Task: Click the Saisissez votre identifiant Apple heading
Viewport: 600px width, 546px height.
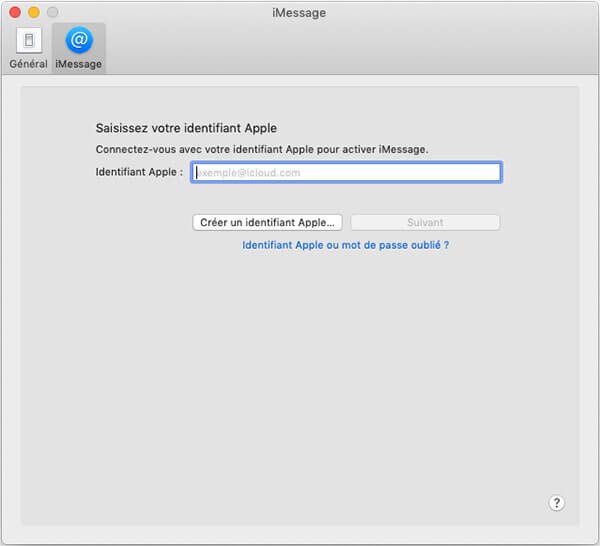Action: [x=185, y=128]
